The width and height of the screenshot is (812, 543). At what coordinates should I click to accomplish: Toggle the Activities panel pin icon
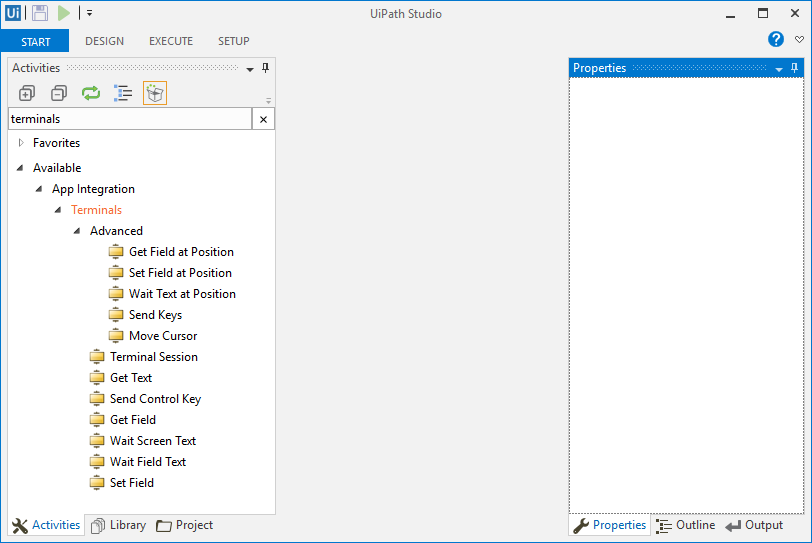[266, 68]
